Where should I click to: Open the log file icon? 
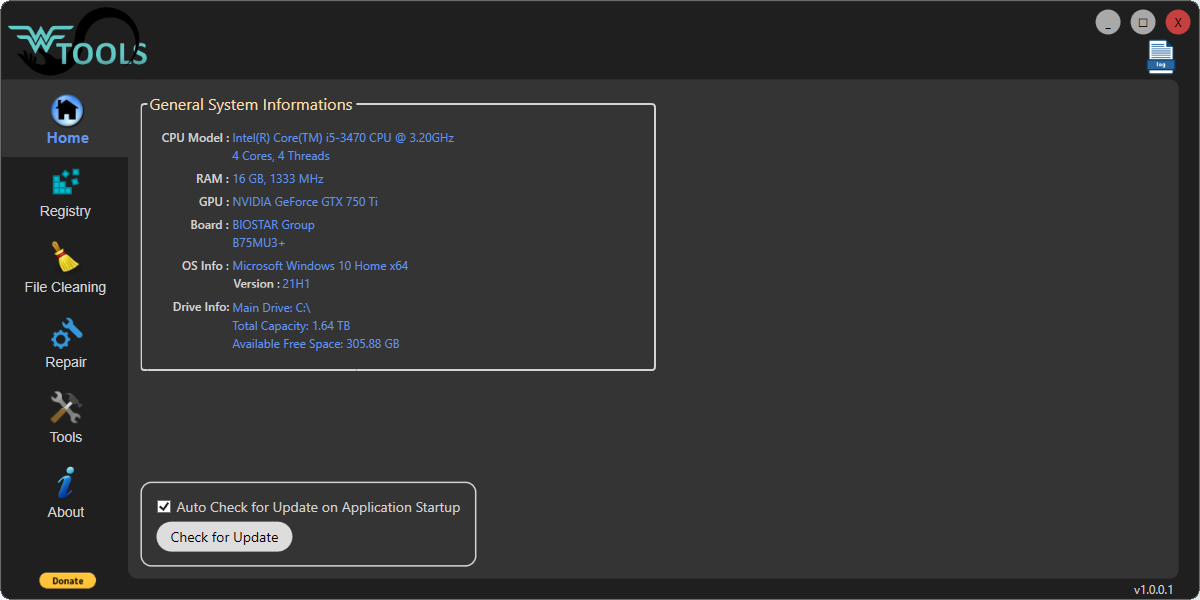[1160, 57]
